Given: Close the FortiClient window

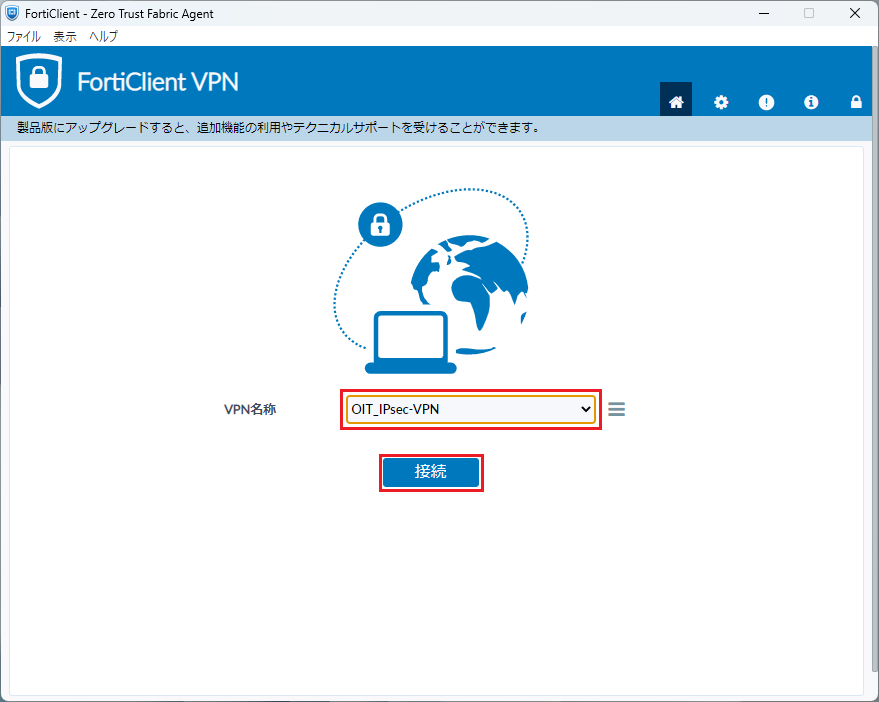Looking at the screenshot, I should click(x=854, y=14).
